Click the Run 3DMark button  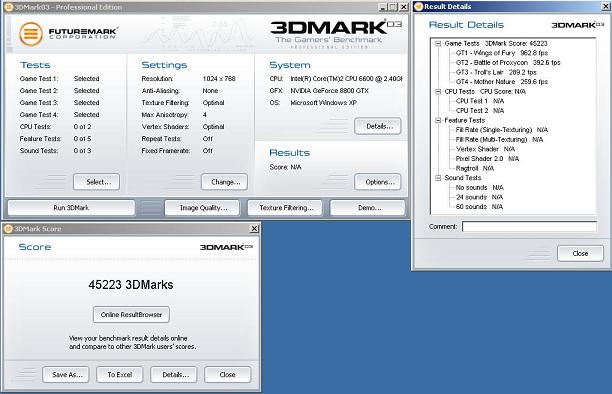pyautogui.click(x=71, y=208)
